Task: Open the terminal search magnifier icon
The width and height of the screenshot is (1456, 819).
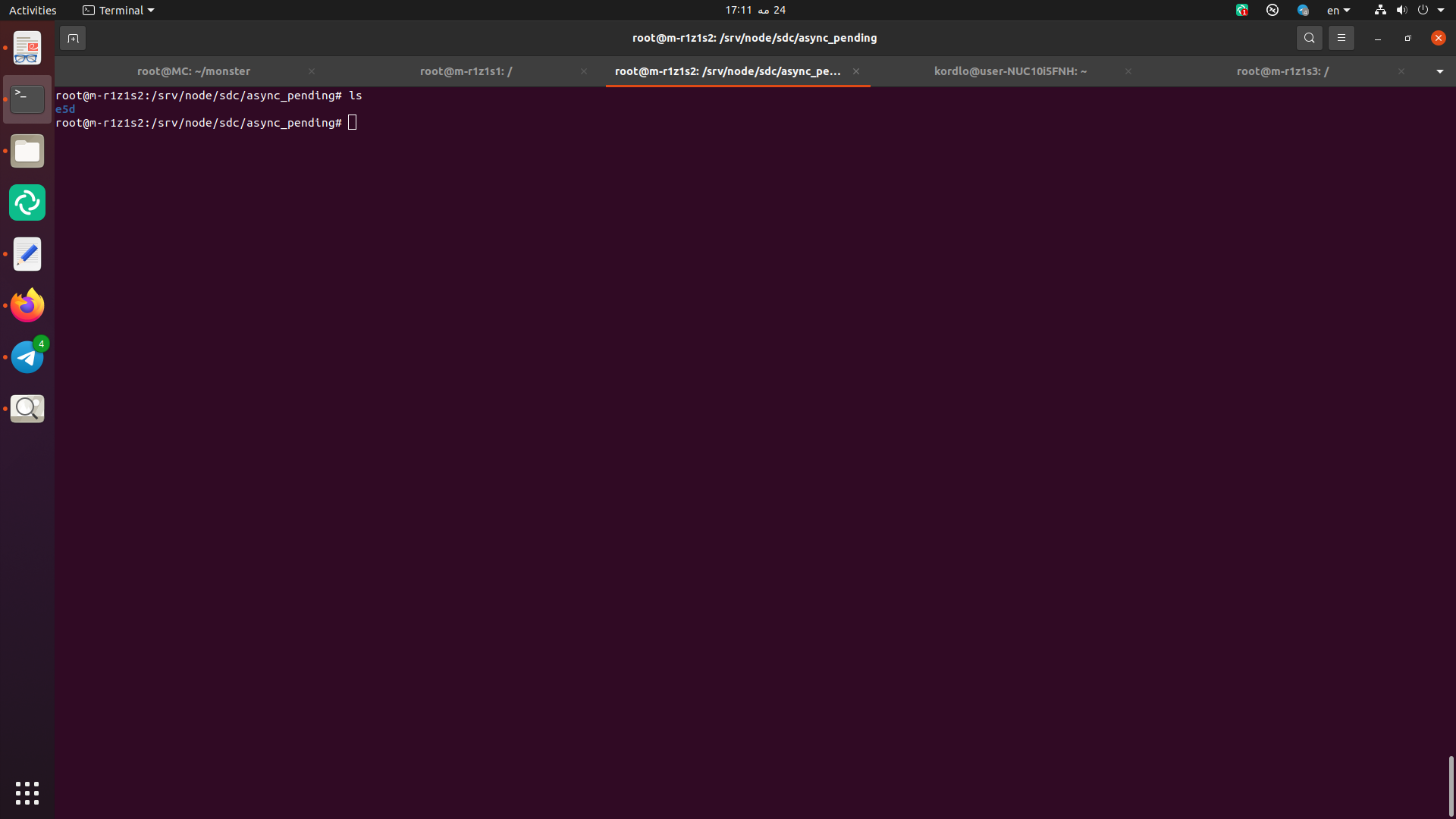Action: (x=1309, y=38)
